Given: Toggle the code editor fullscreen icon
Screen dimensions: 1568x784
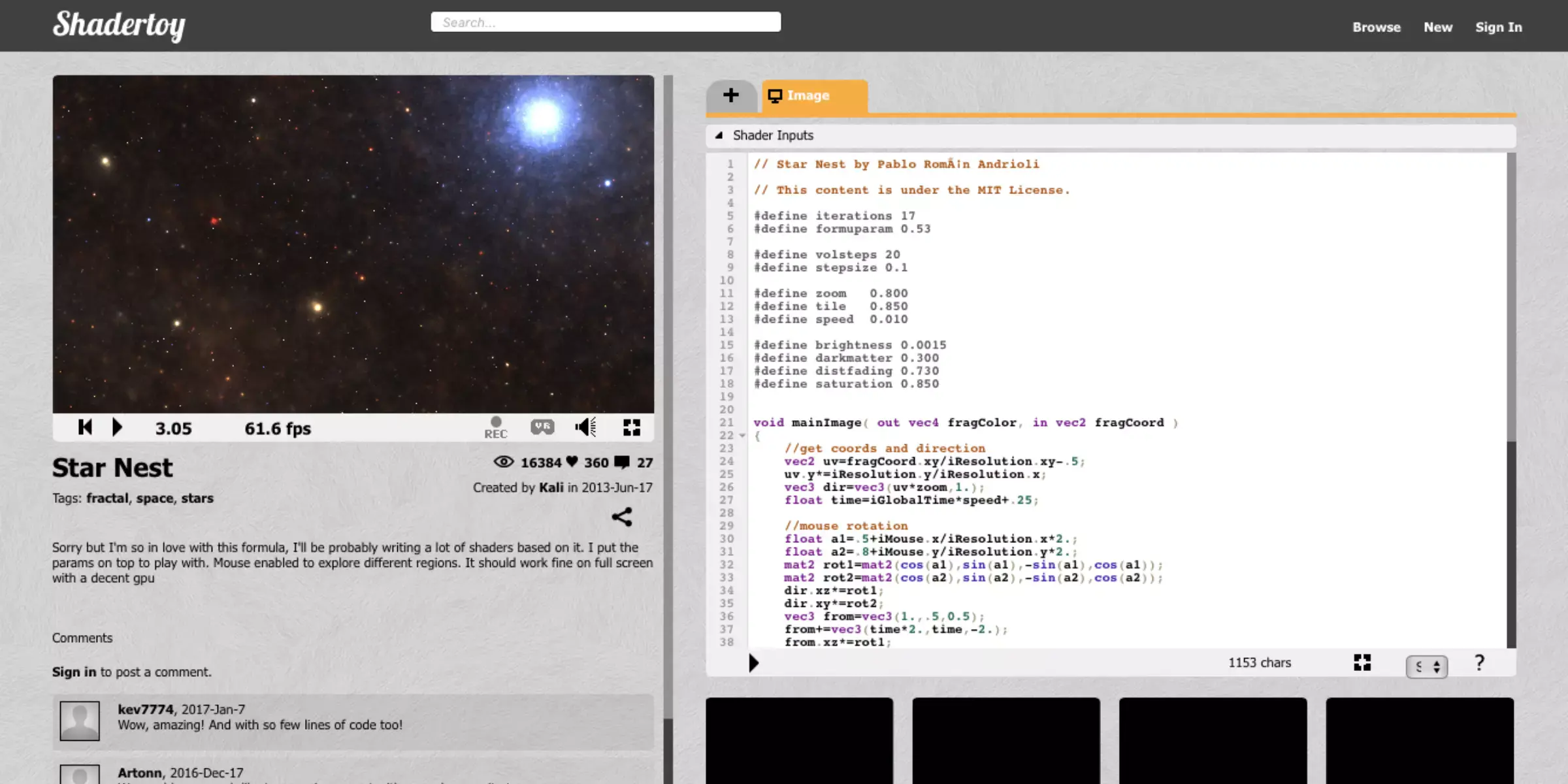Looking at the screenshot, I should pyautogui.click(x=1362, y=662).
